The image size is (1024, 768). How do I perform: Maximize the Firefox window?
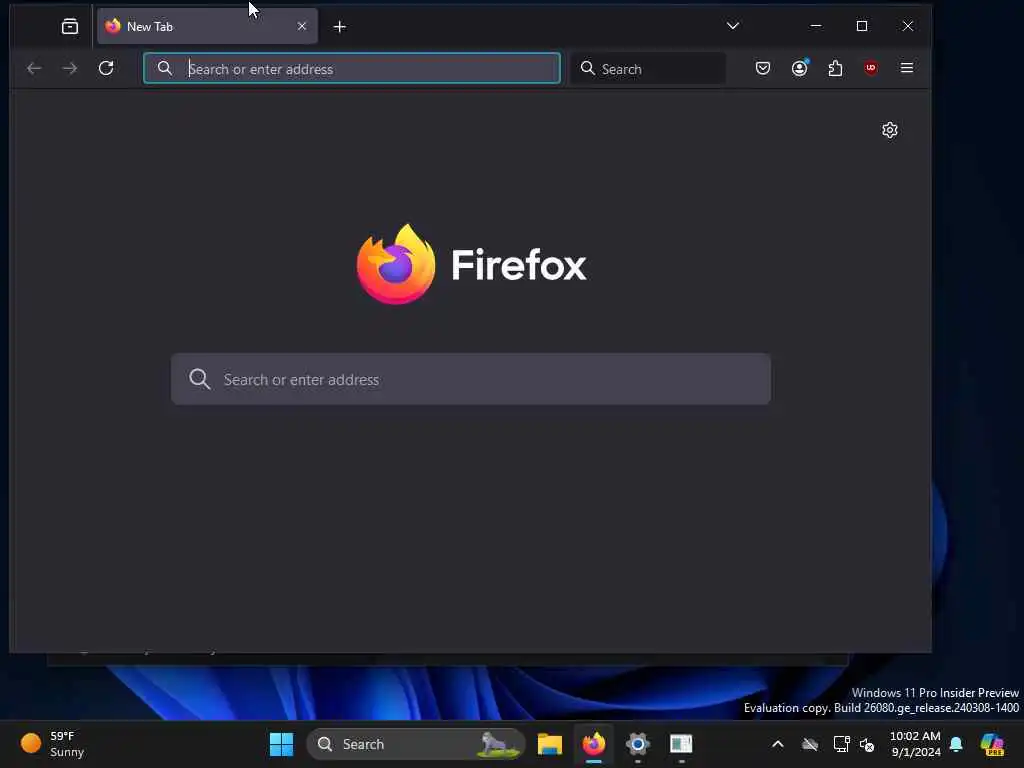pos(862,26)
